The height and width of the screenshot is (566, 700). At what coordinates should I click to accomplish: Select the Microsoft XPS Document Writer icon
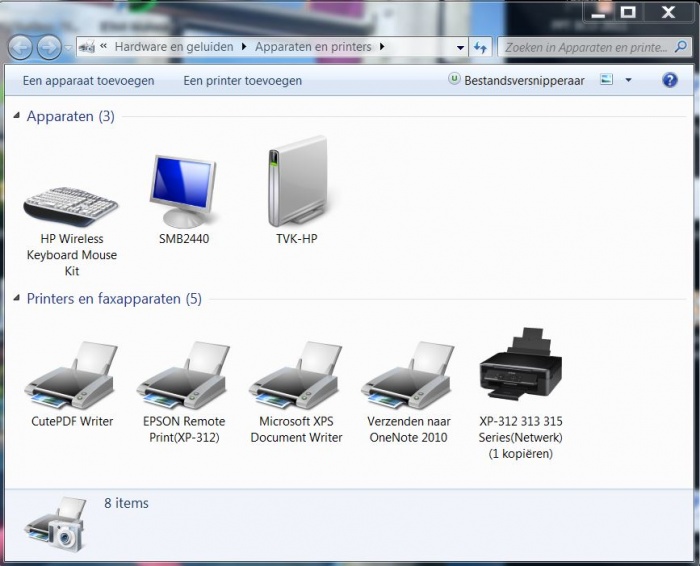296,375
